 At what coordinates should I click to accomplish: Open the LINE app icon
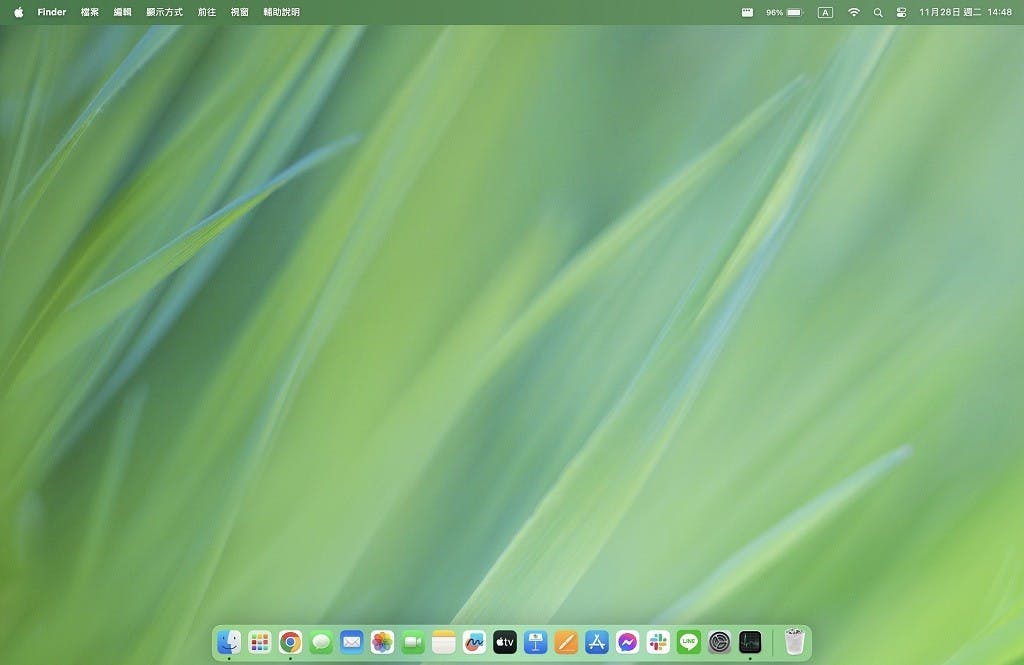(x=688, y=642)
